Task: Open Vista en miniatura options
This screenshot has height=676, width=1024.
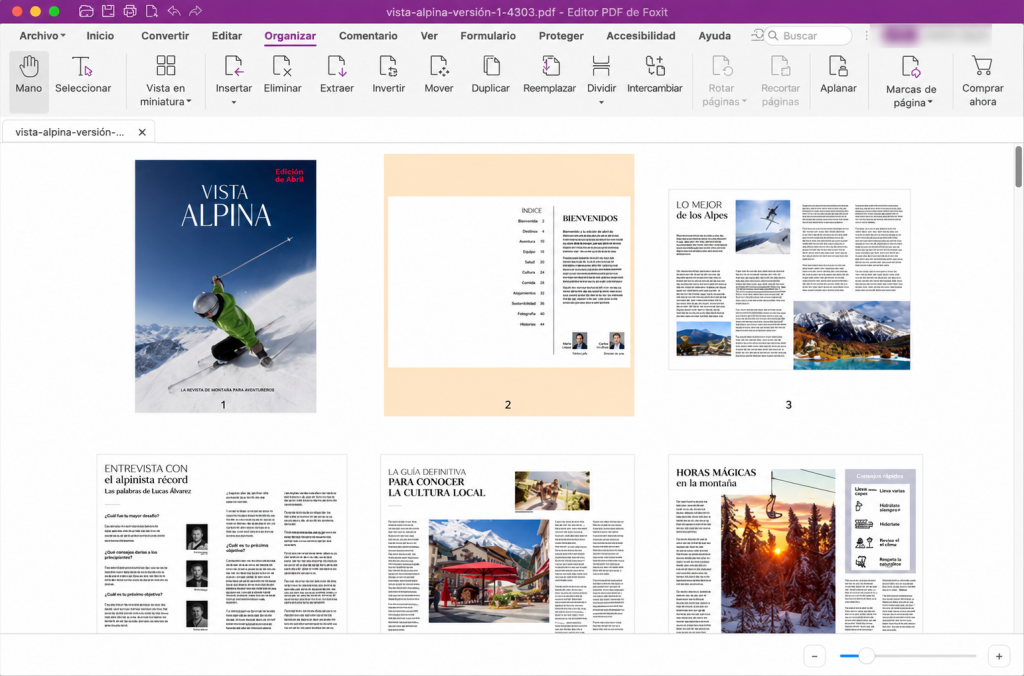Action: (x=166, y=81)
